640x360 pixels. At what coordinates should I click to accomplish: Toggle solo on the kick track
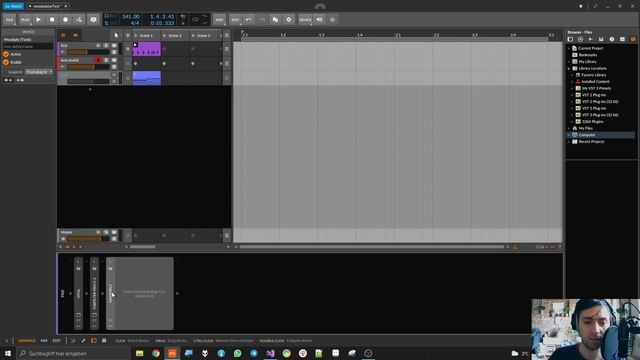(106, 46)
